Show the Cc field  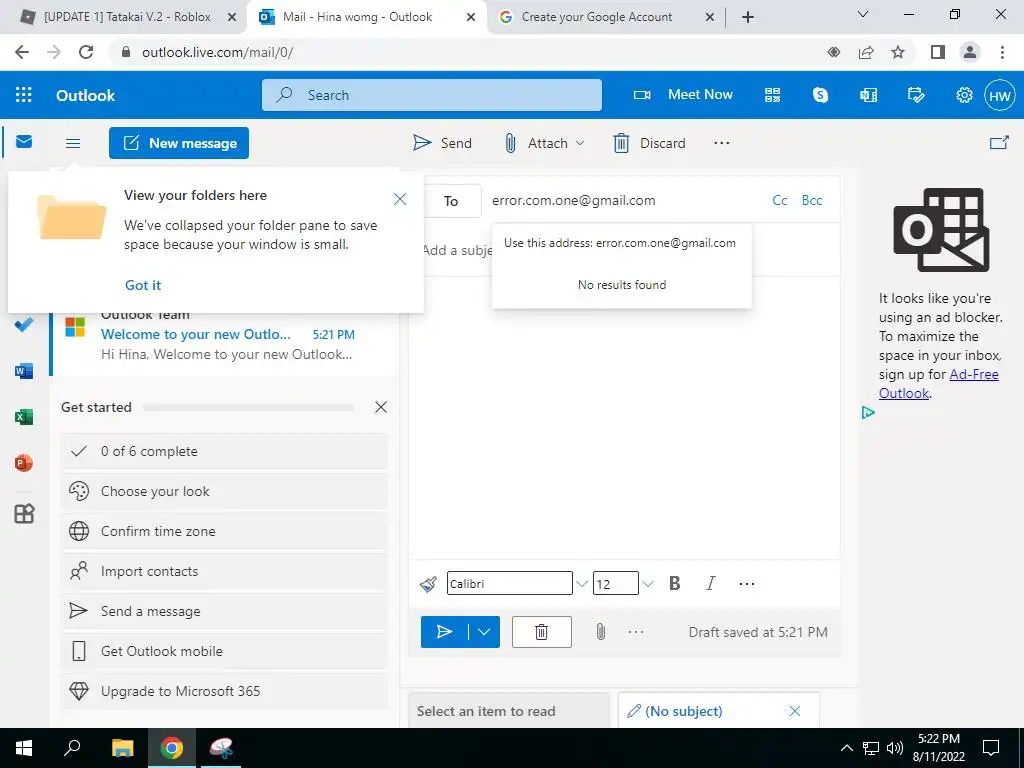click(x=780, y=200)
